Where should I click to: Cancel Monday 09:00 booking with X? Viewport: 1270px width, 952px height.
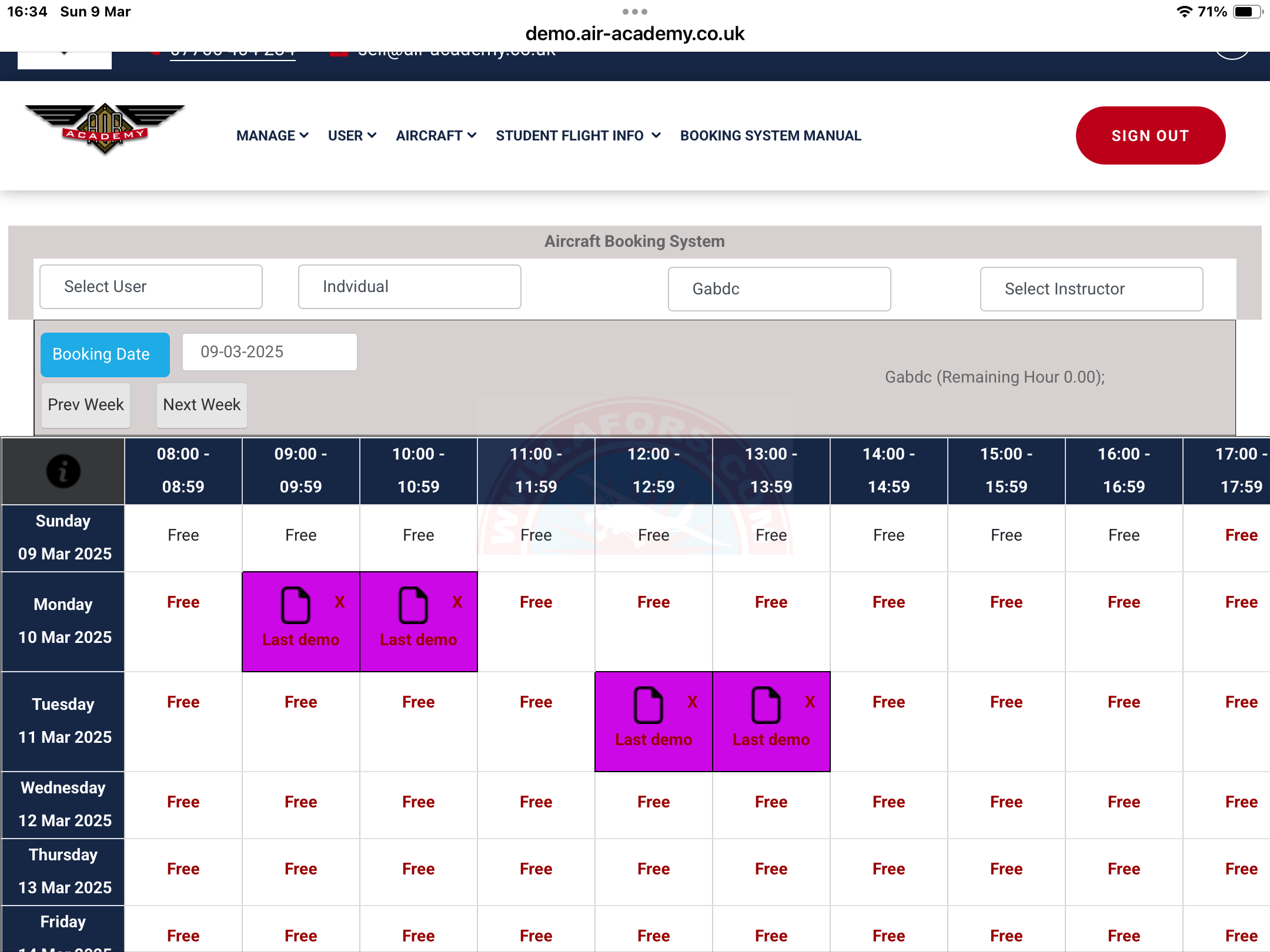[x=340, y=602]
